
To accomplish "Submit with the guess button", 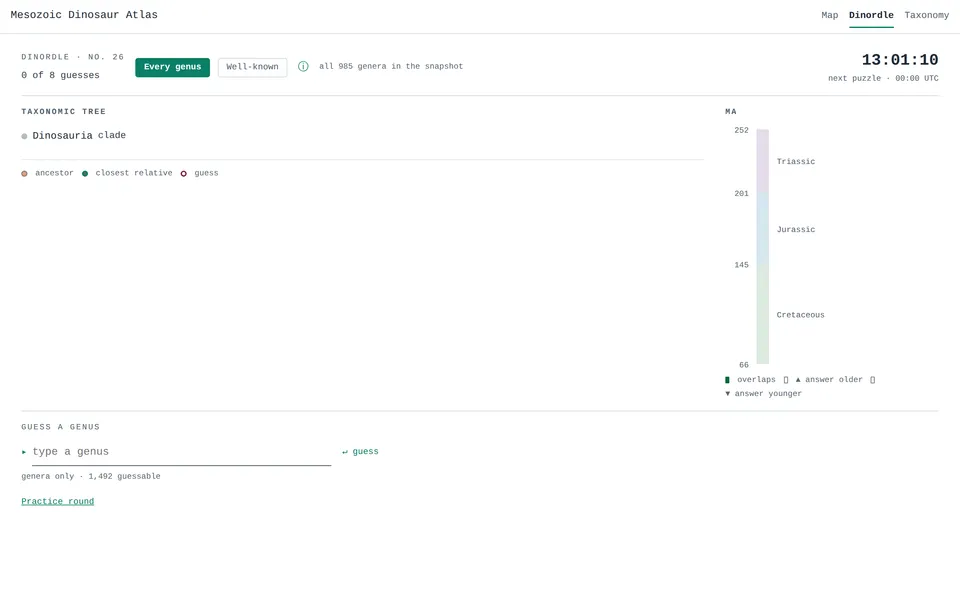I will (360, 451).
